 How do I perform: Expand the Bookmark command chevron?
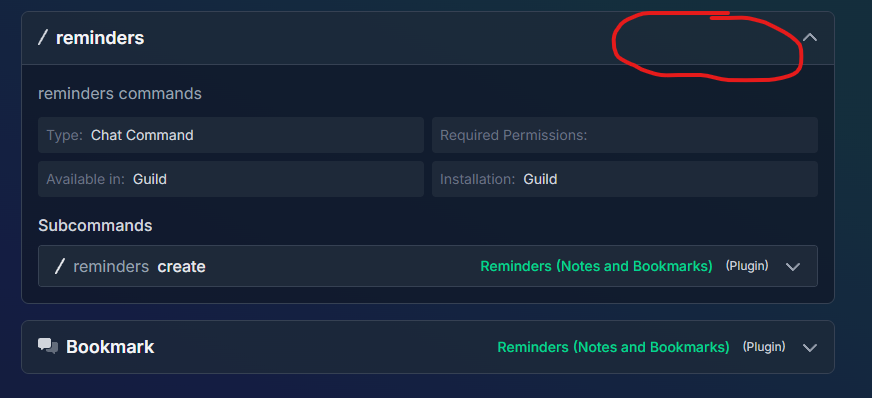pyautogui.click(x=810, y=348)
